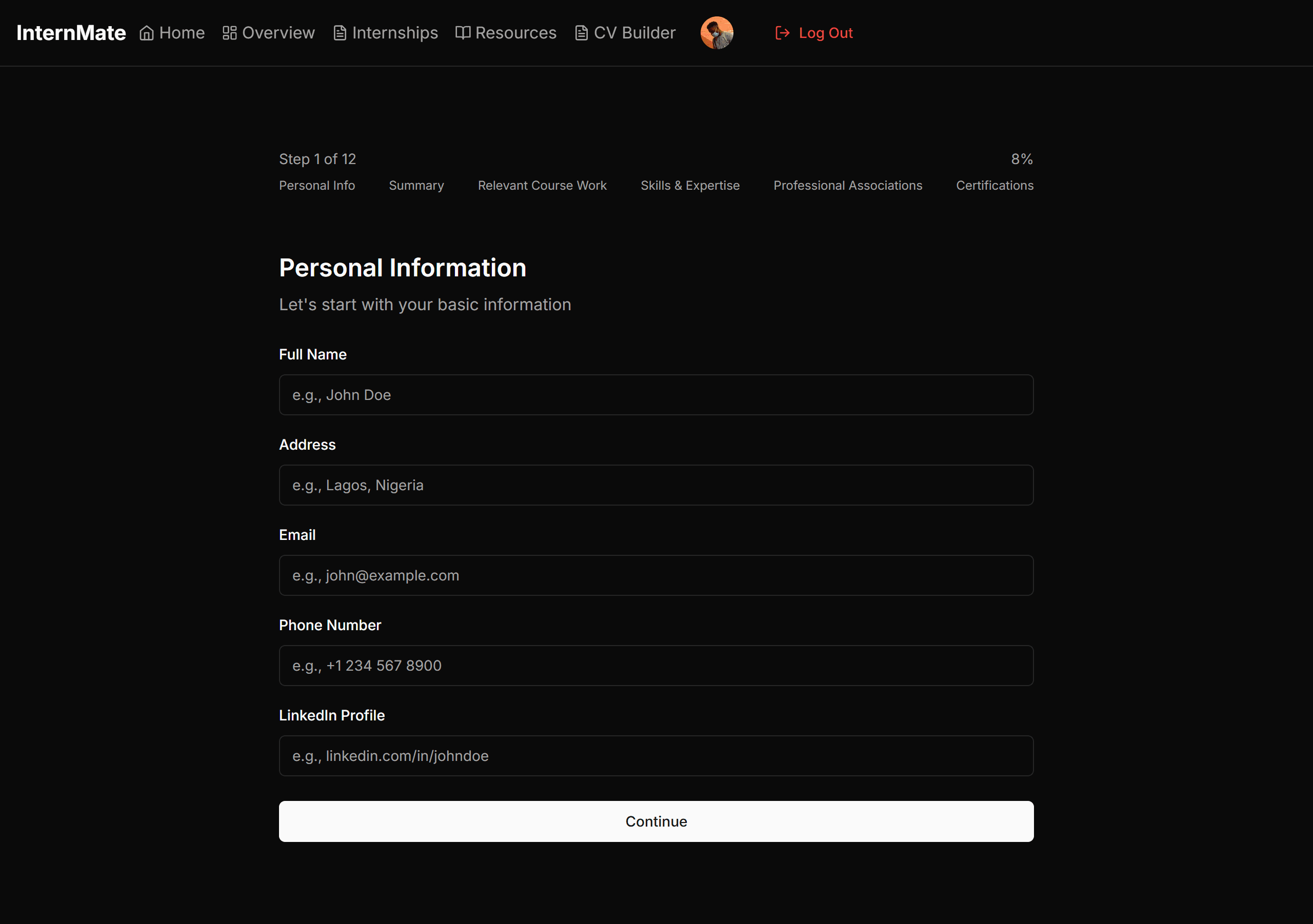Click the InternMate logo
This screenshot has height=924, width=1313.
(70, 33)
